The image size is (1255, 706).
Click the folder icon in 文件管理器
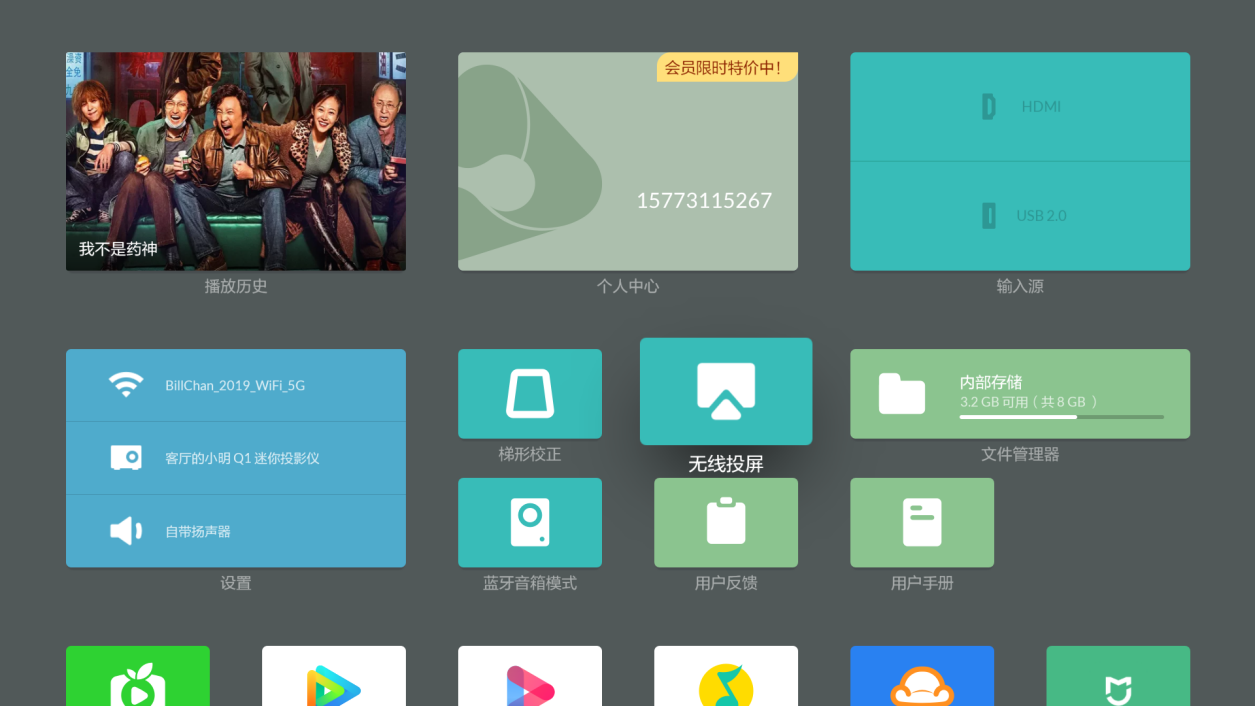pos(902,393)
